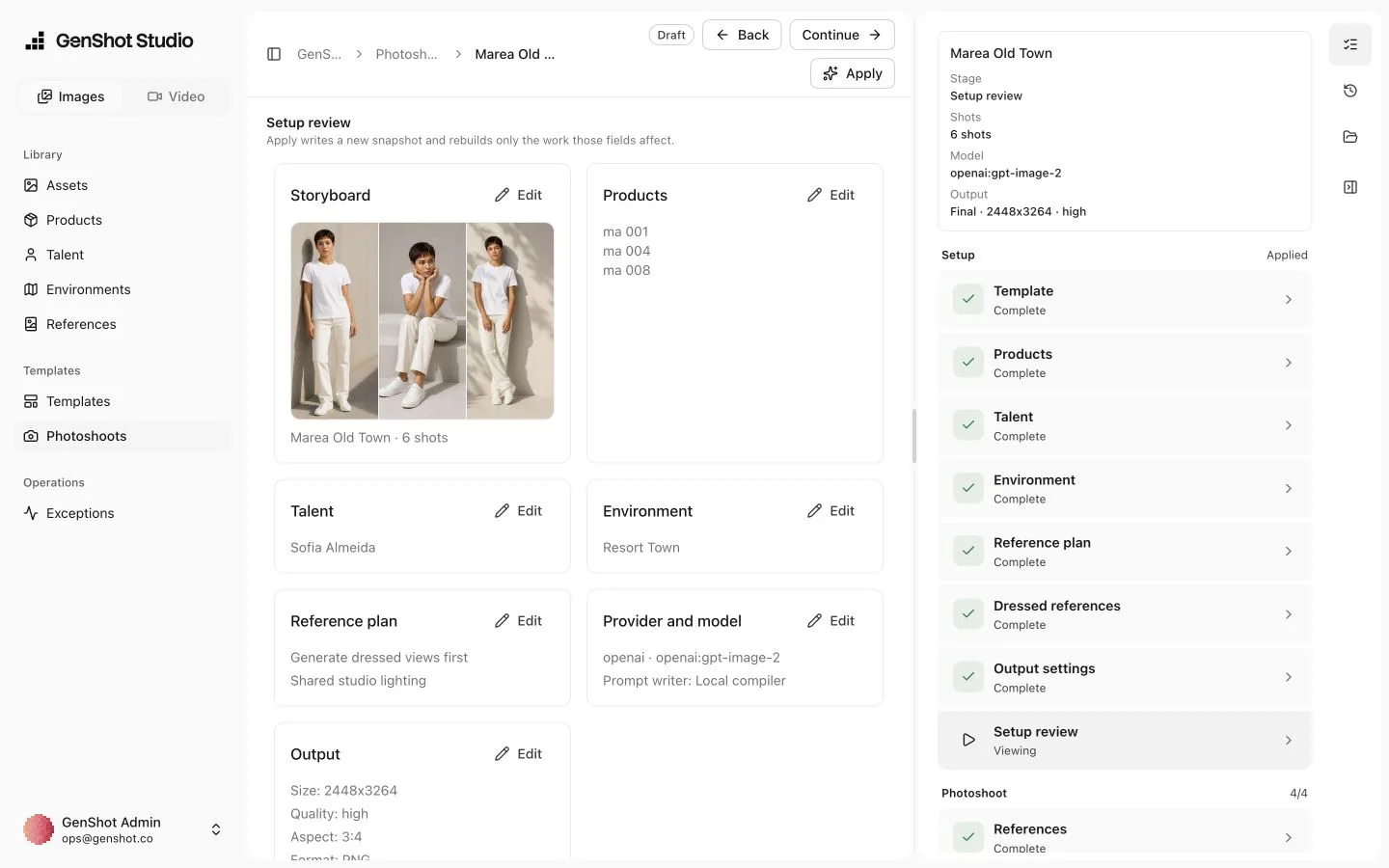Click product ma 004
This screenshot has height=868, width=1389.
tap(627, 251)
